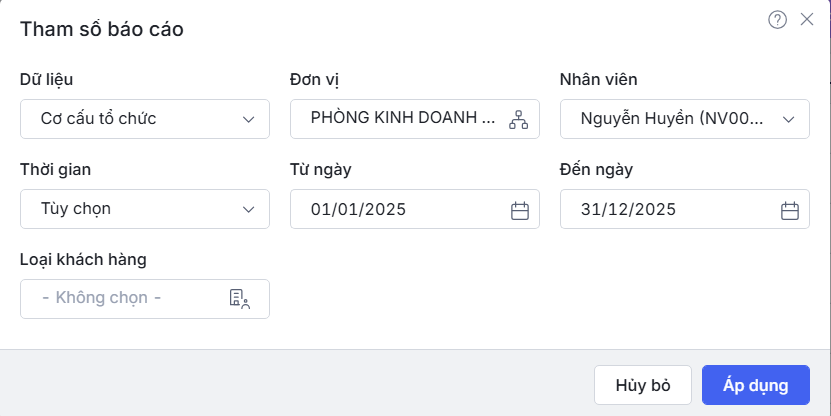Expand the Thời gian dropdown chevron
Image resolution: width=831 pixels, height=416 pixels.
click(249, 210)
